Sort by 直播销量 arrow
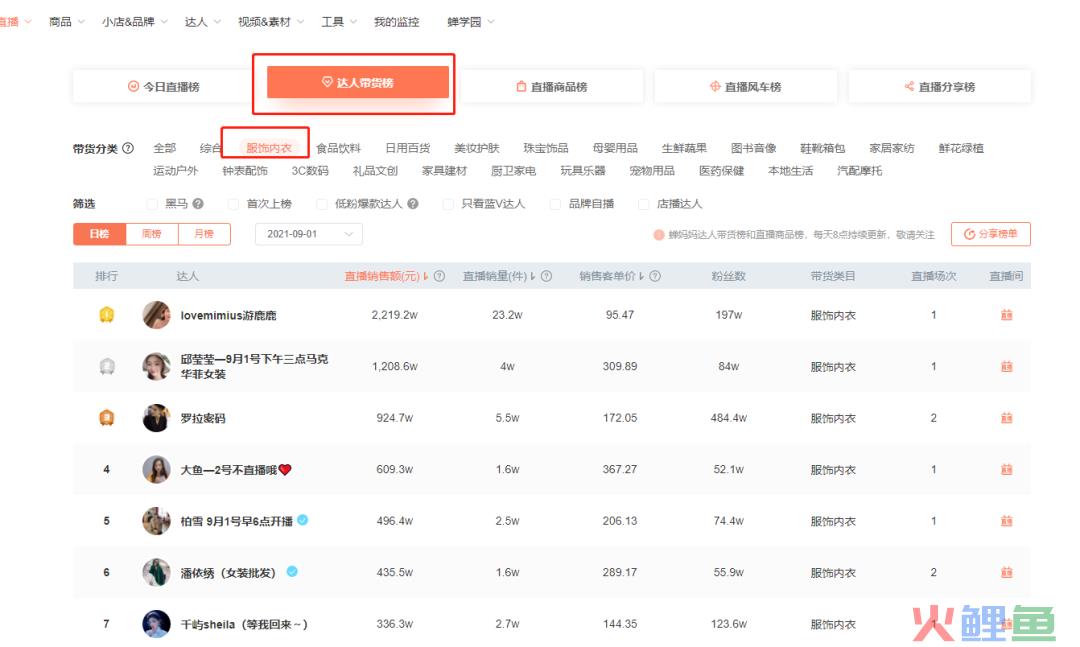1080x647 pixels. click(533, 276)
